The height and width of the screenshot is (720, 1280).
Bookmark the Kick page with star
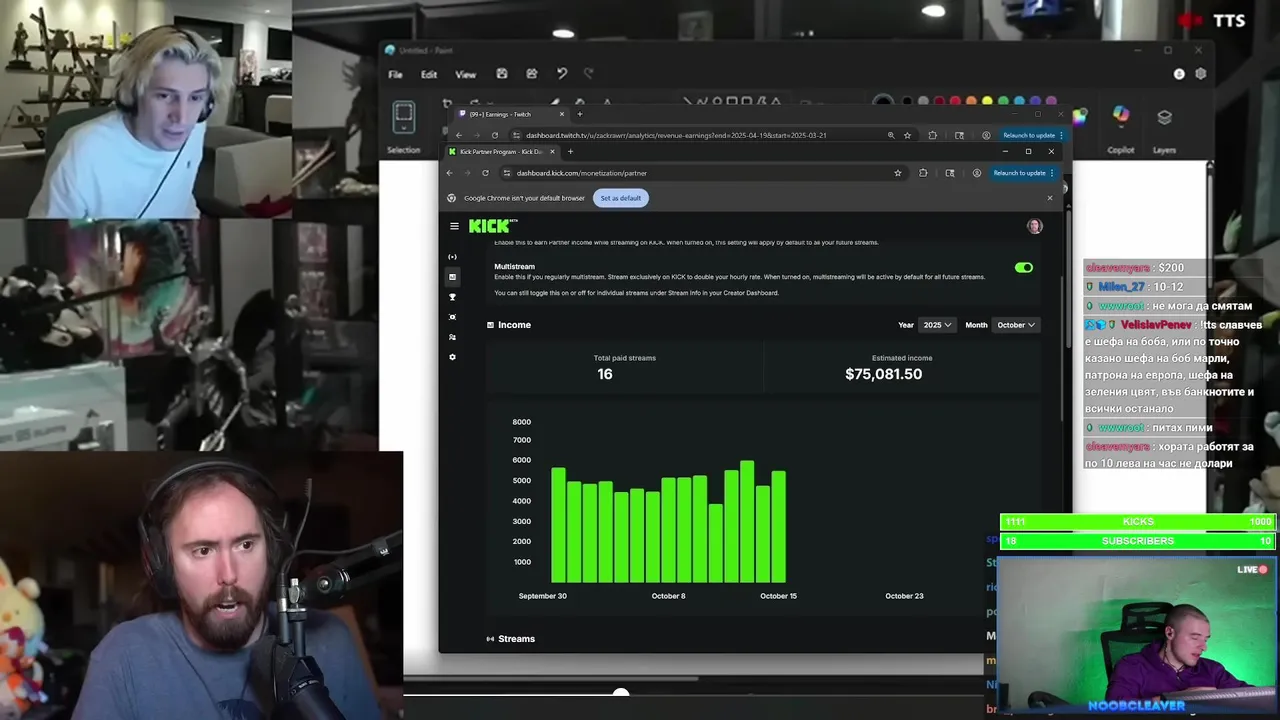[x=898, y=173]
